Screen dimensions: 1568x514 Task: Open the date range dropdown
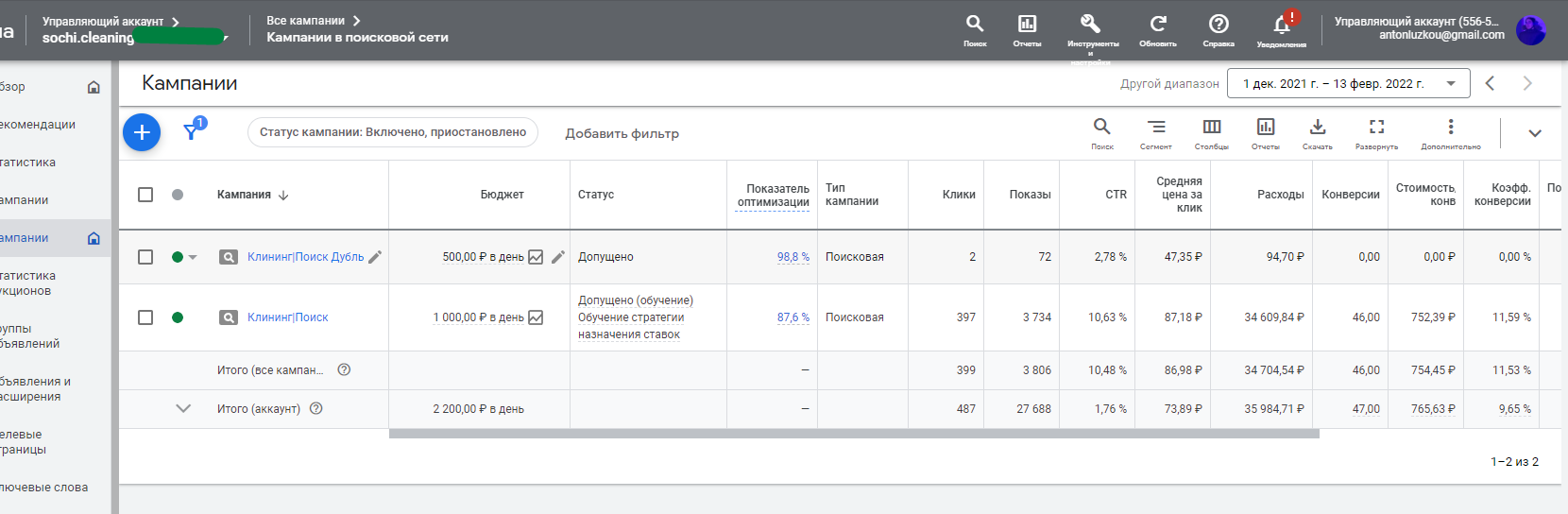point(1349,83)
